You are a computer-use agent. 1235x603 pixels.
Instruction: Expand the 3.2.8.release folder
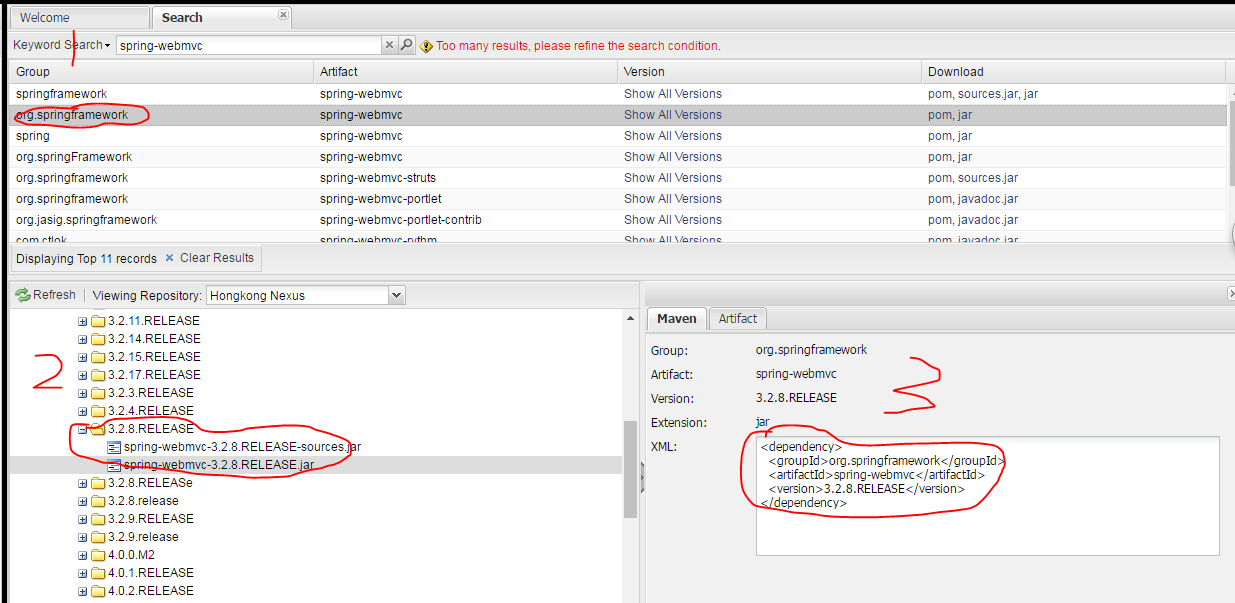click(83, 501)
